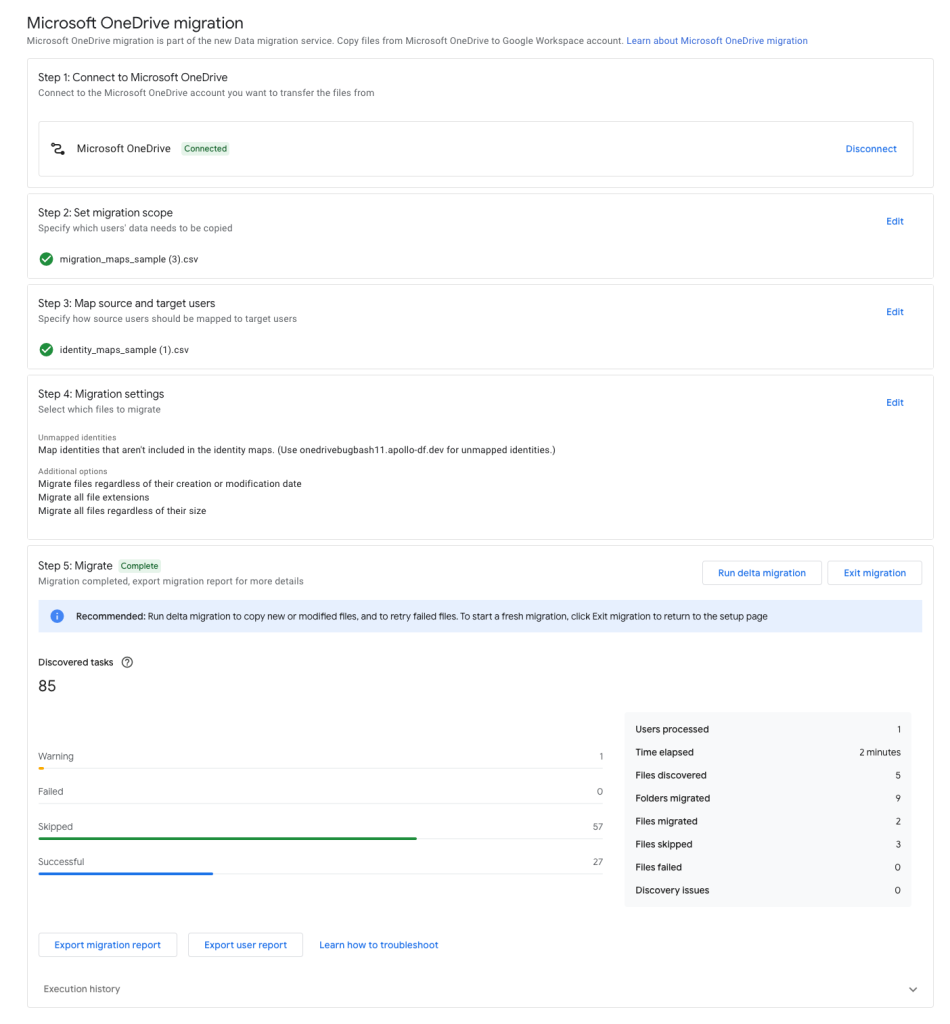Open the Execution history section label
The image size is (950, 1024).
[82, 989]
